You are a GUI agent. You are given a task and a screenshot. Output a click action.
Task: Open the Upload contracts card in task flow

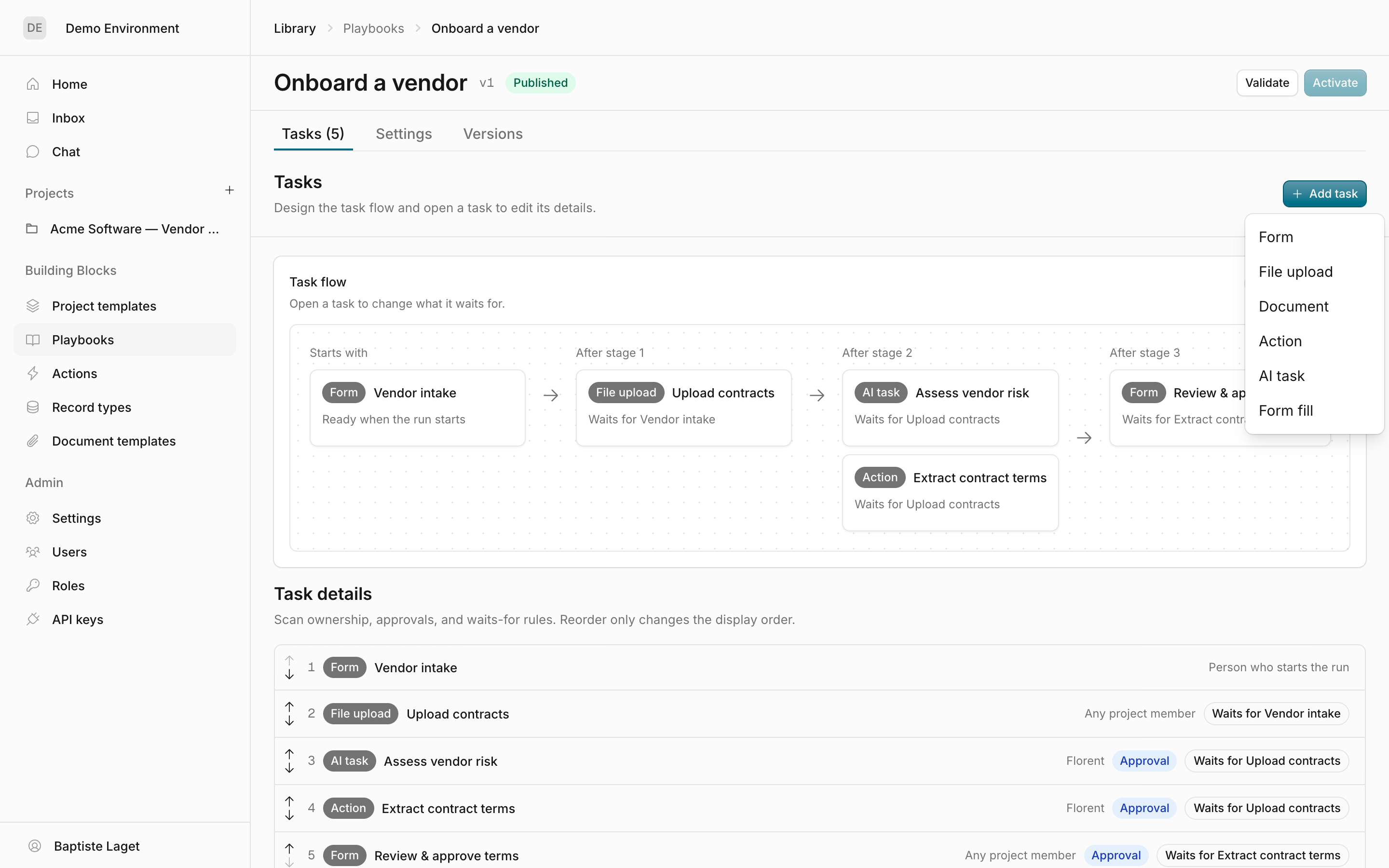point(683,407)
